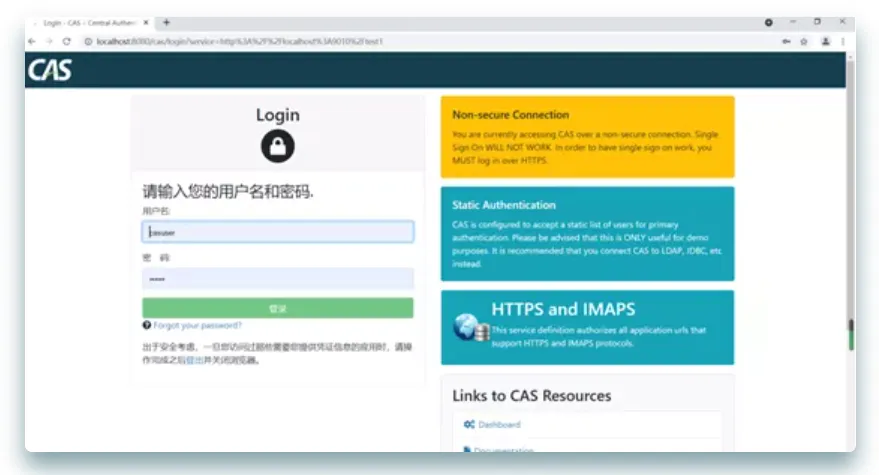Bookmark this page with star icon
879x475 pixels.
pos(804,41)
